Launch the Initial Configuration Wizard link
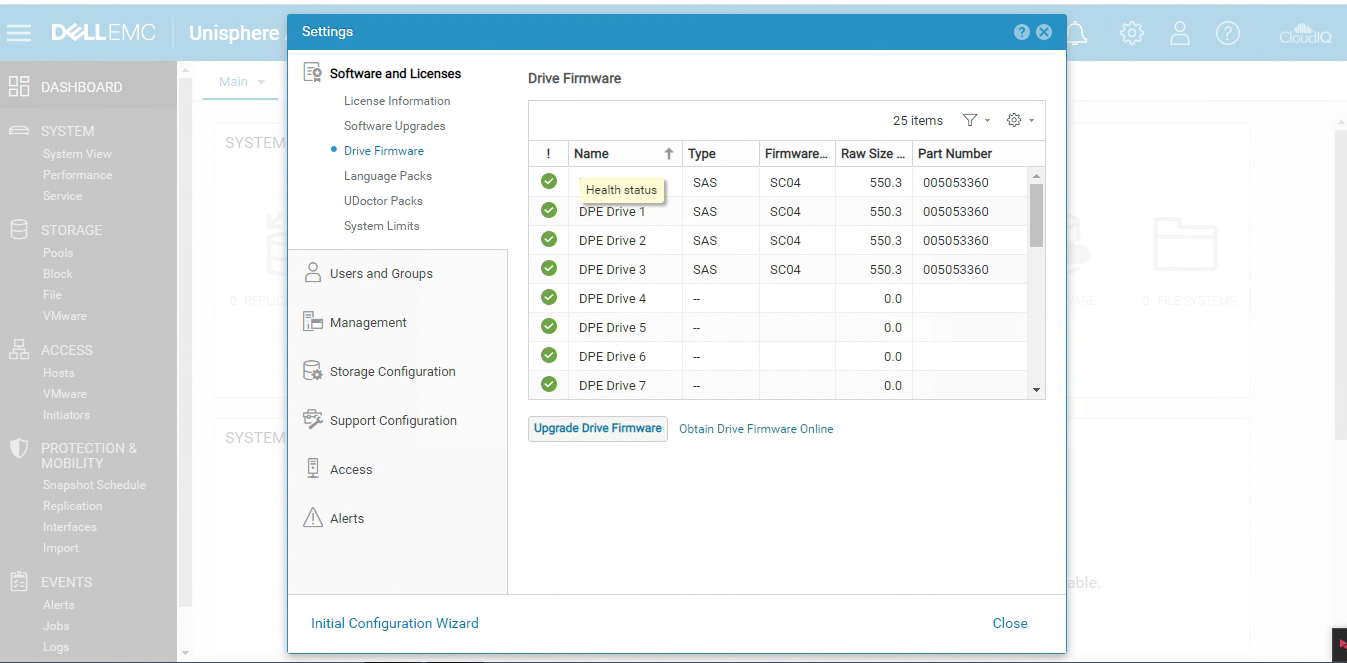The width and height of the screenshot is (1347, 663). pyautogui.click(x=395, y=623)
